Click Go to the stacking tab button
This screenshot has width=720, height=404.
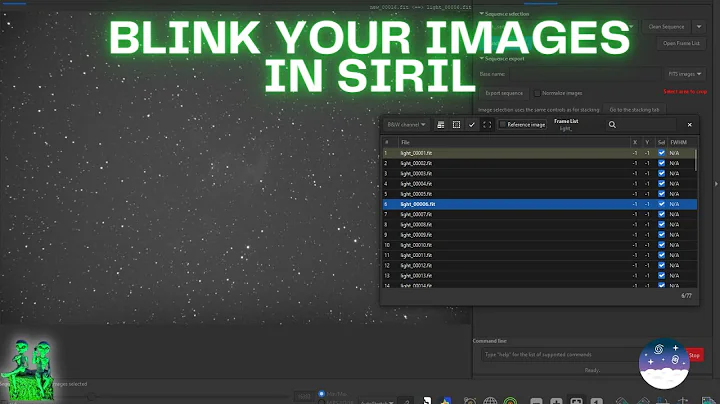click(x=634, y=110)
